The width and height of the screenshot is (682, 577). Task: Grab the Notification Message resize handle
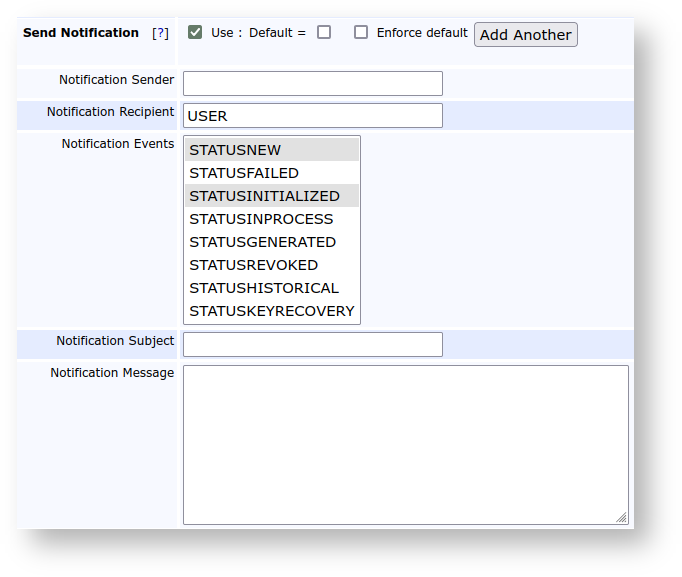[622, 517]
